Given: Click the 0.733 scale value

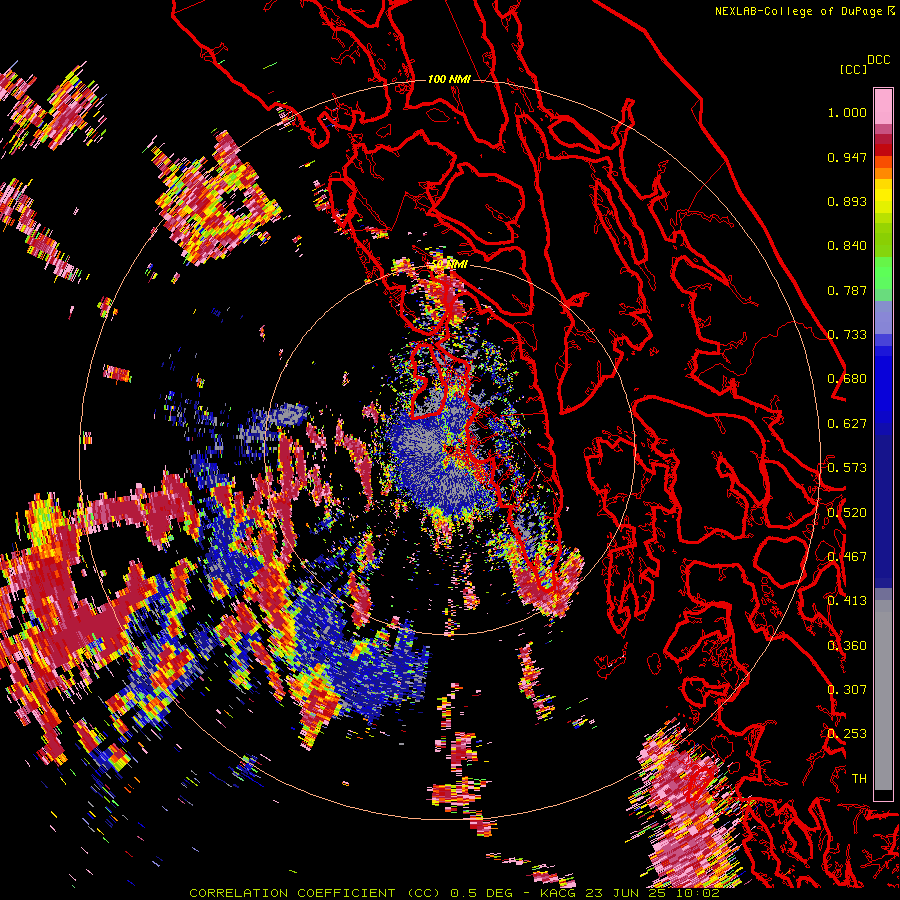Looking at the screenshot, I should 847,335.
